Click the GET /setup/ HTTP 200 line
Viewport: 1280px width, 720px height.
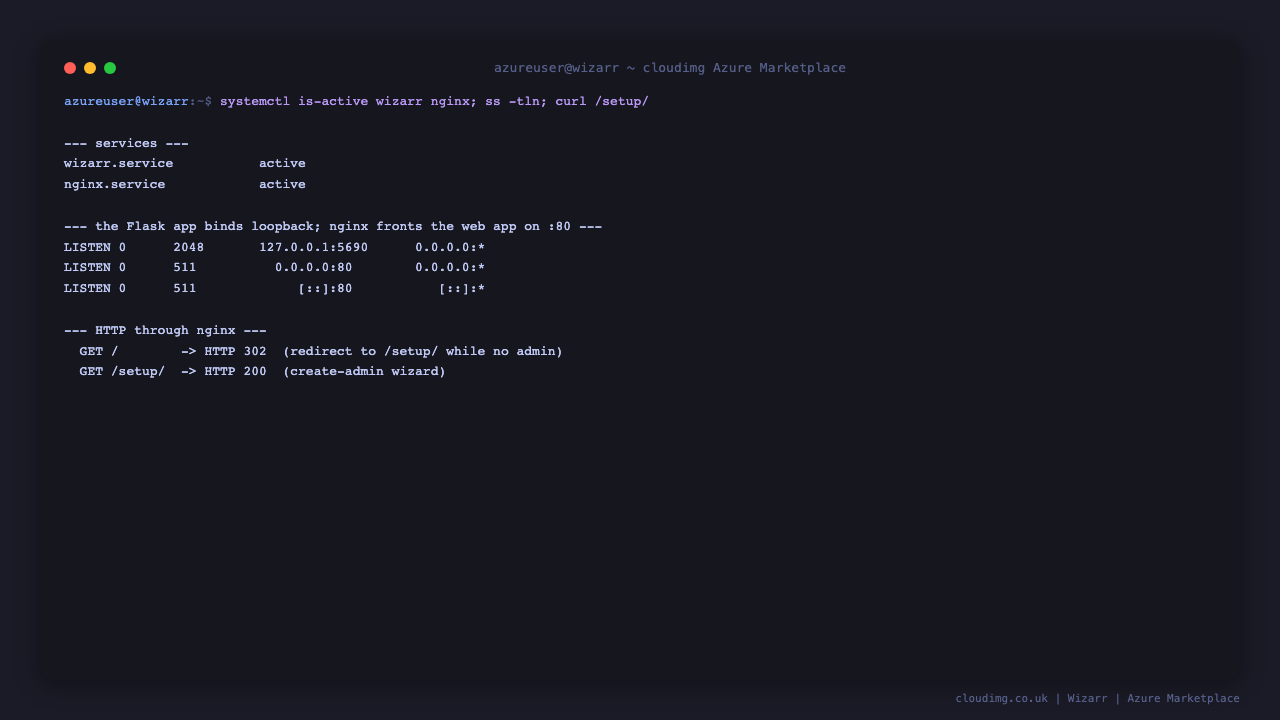coord(263,371)
